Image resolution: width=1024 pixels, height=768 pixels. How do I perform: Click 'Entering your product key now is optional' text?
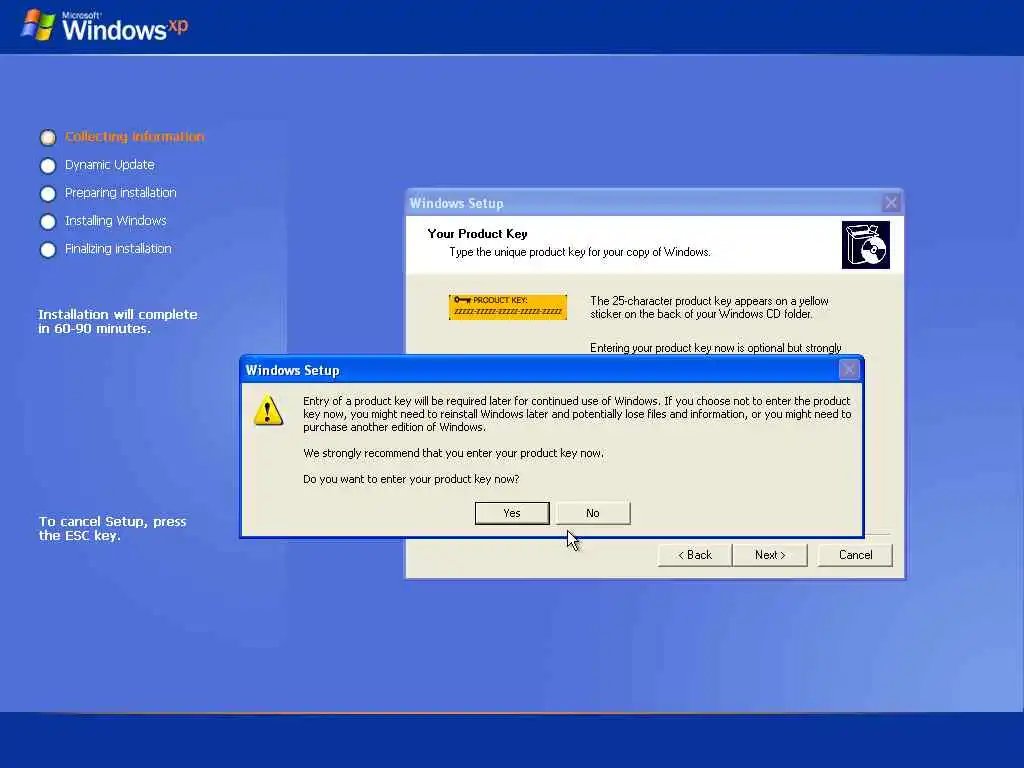(x=716, y=348)
